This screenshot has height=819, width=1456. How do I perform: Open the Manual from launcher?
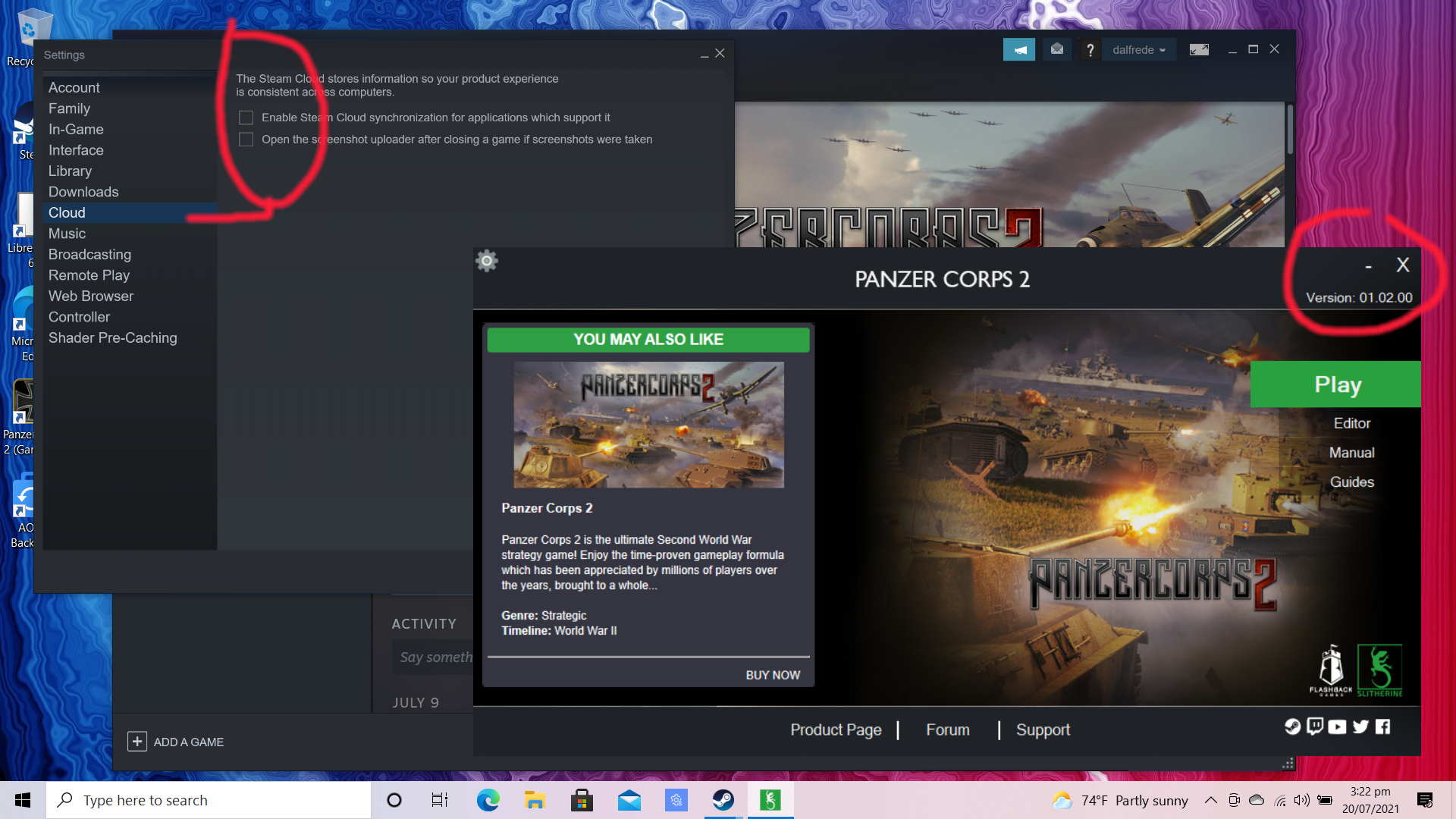click(1352, 453)
